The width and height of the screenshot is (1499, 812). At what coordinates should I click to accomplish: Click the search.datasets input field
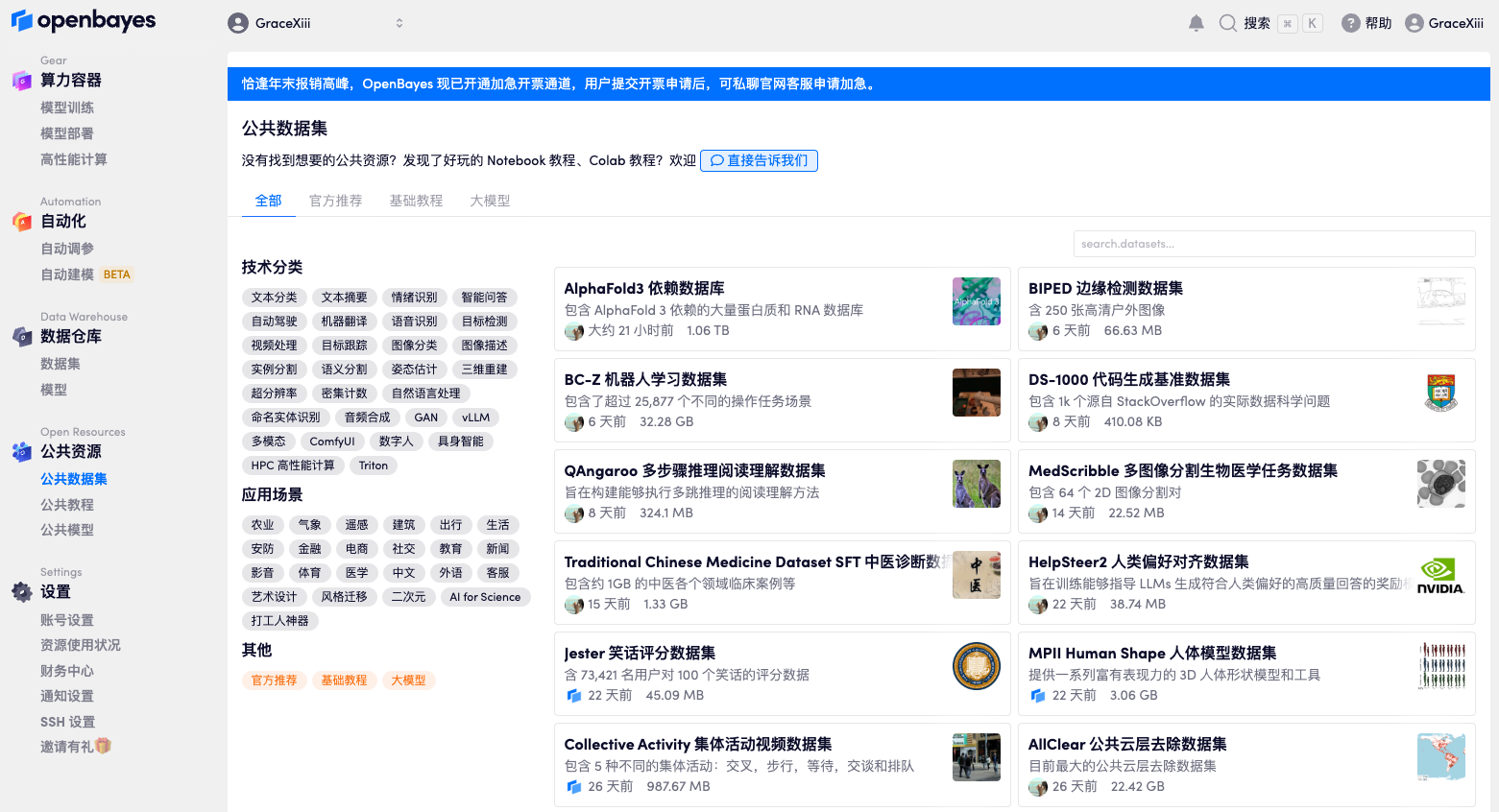click(1273, 244)
